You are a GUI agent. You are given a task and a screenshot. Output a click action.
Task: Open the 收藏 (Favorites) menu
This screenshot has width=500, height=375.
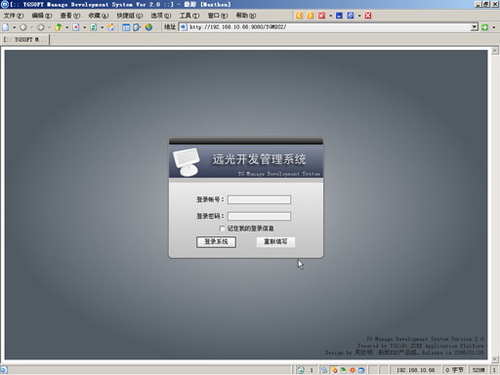click(98, 16)
